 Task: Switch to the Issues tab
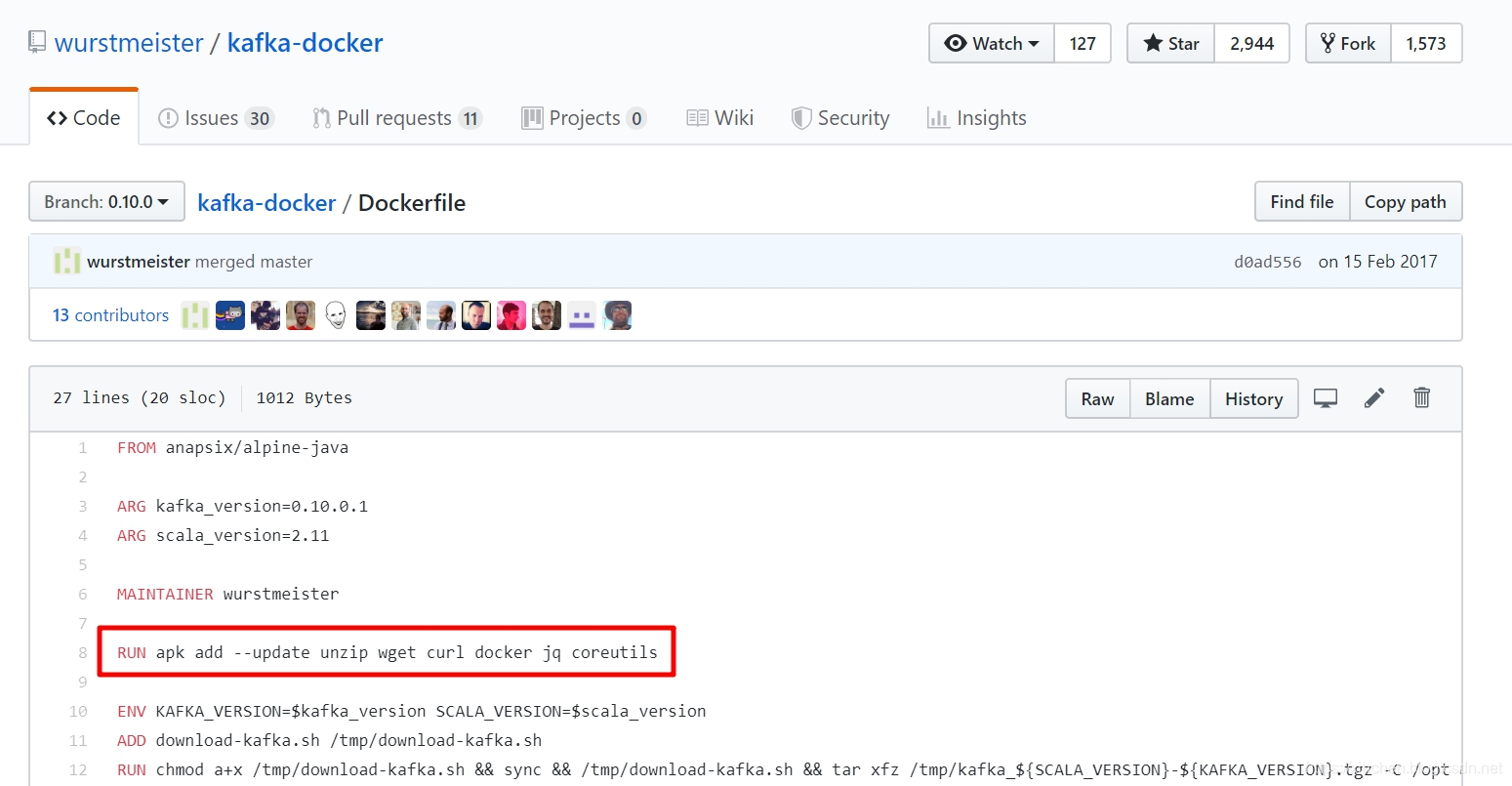coord(216,118)
